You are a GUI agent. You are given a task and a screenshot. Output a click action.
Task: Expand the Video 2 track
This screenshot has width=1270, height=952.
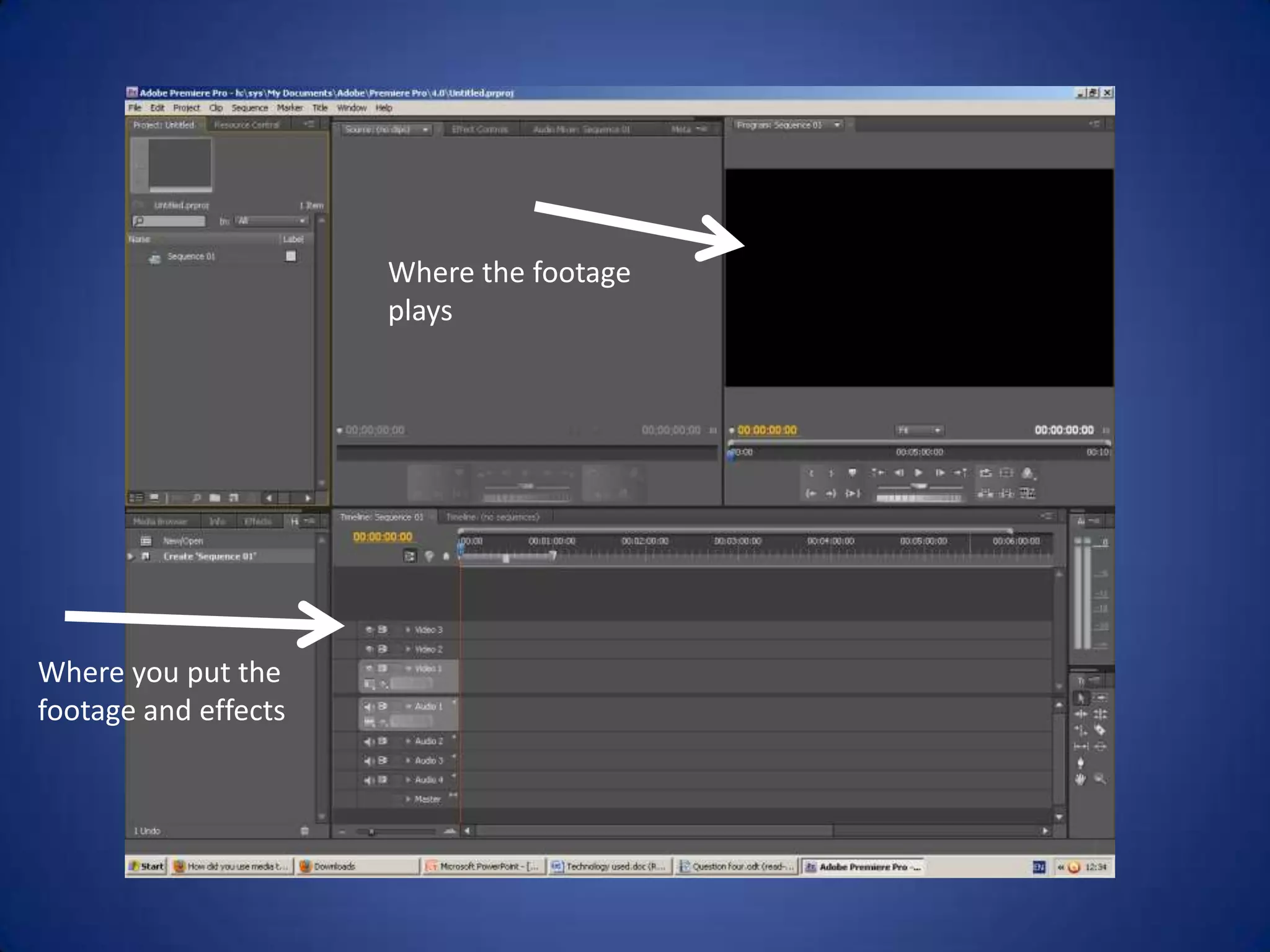408,649
